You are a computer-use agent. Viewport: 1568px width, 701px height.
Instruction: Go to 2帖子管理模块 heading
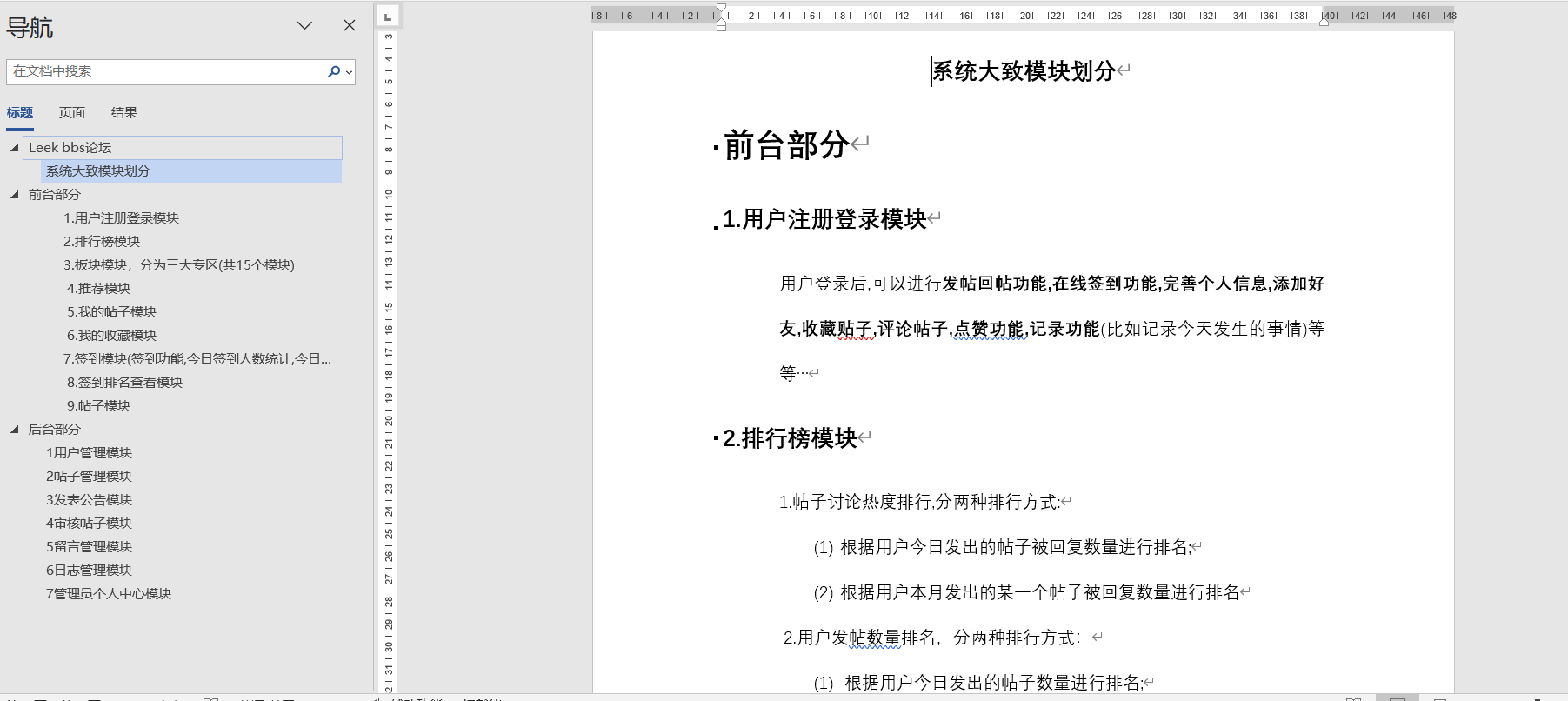click(x=89, y=477)
